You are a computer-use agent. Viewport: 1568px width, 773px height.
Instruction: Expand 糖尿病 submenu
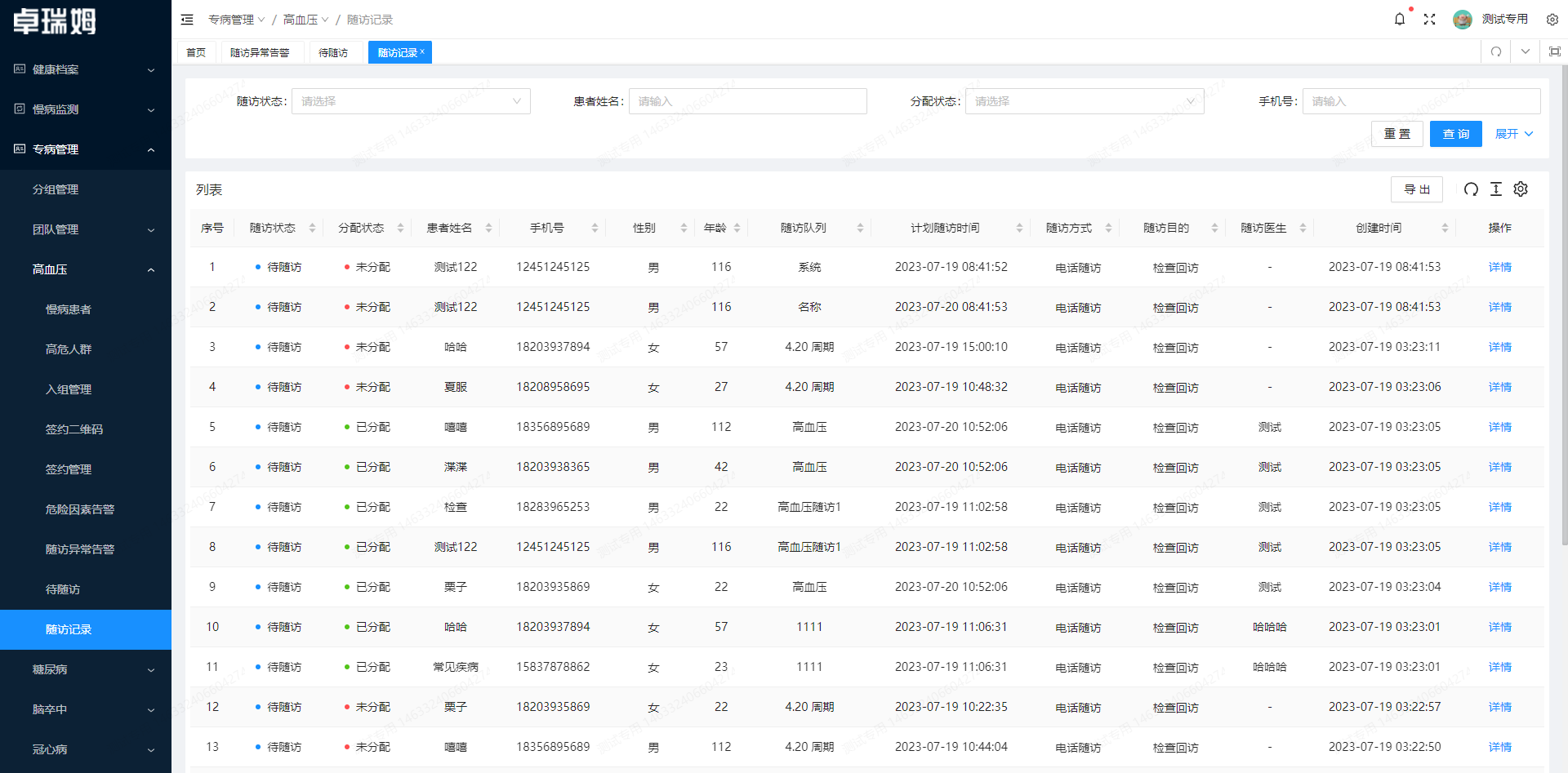point(86,669)
